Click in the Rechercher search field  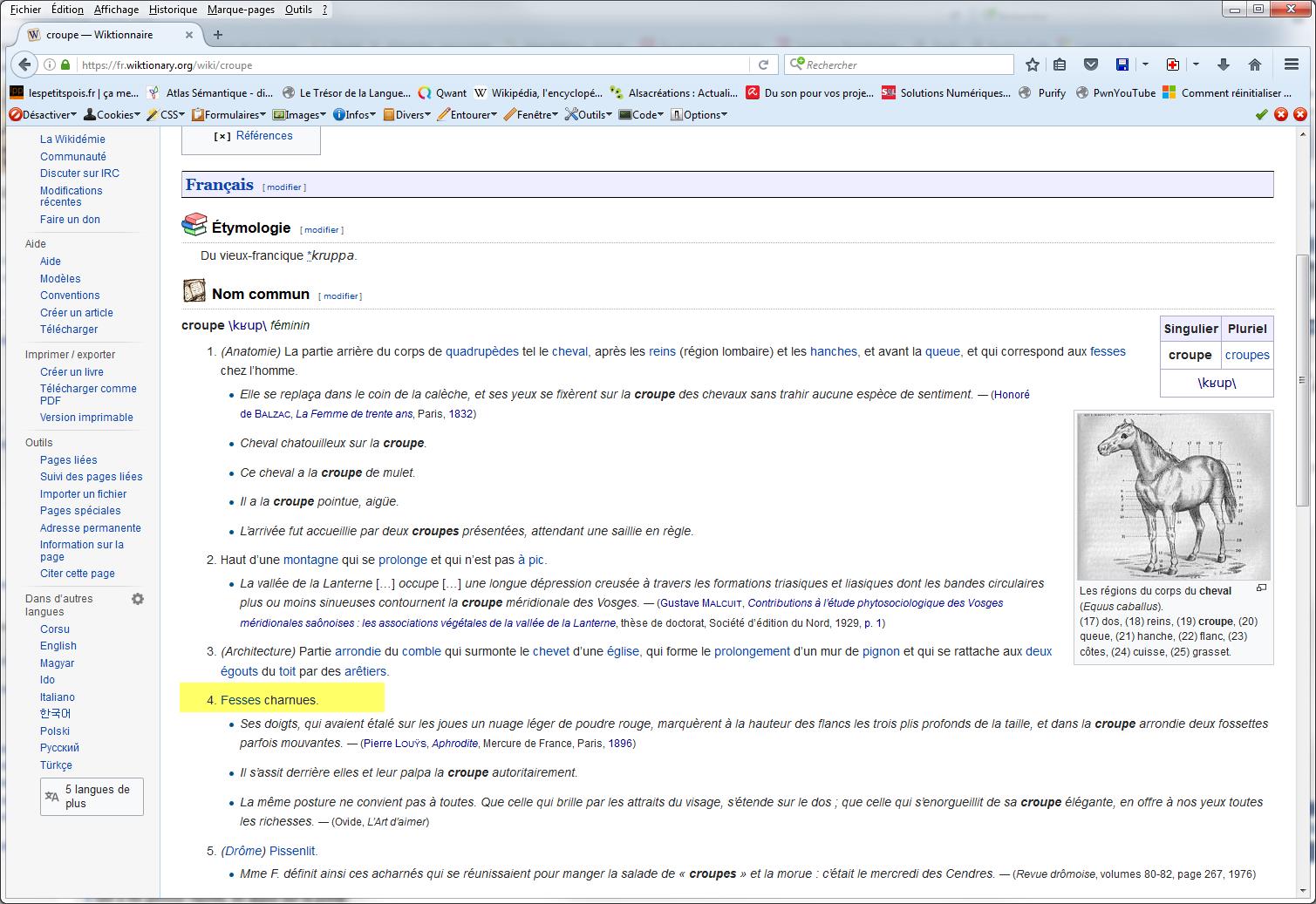[907, 65]
